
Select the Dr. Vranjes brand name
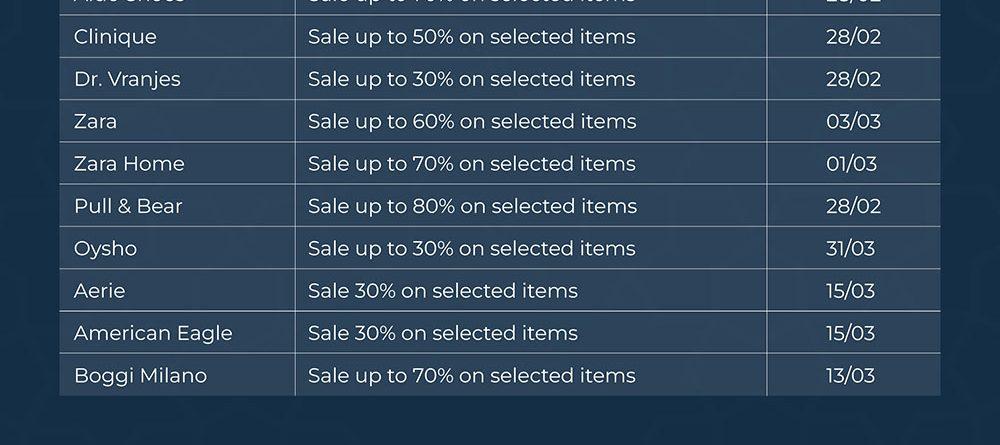[127, 79]
